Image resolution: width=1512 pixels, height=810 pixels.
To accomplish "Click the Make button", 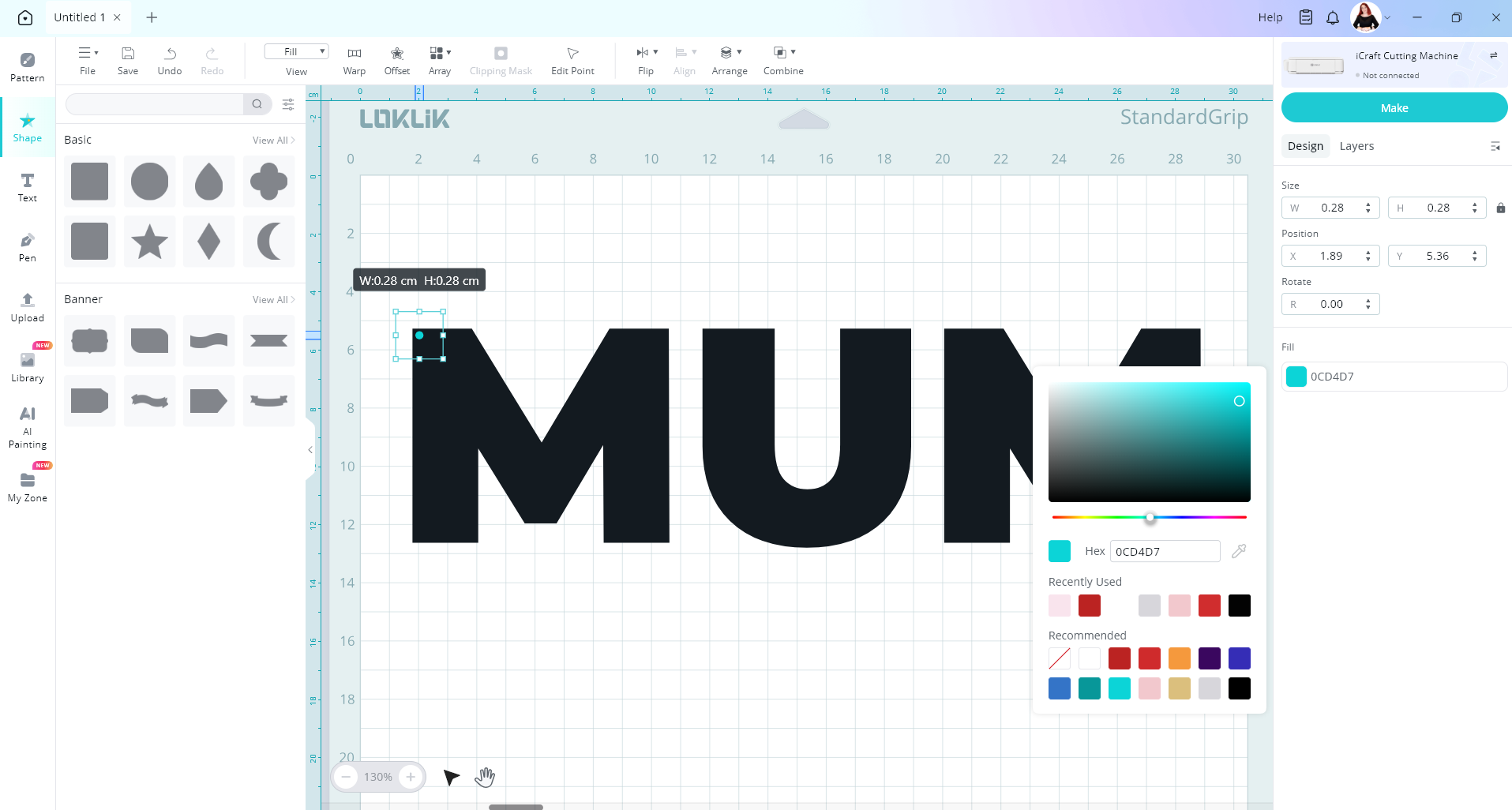I will 1394,108.
